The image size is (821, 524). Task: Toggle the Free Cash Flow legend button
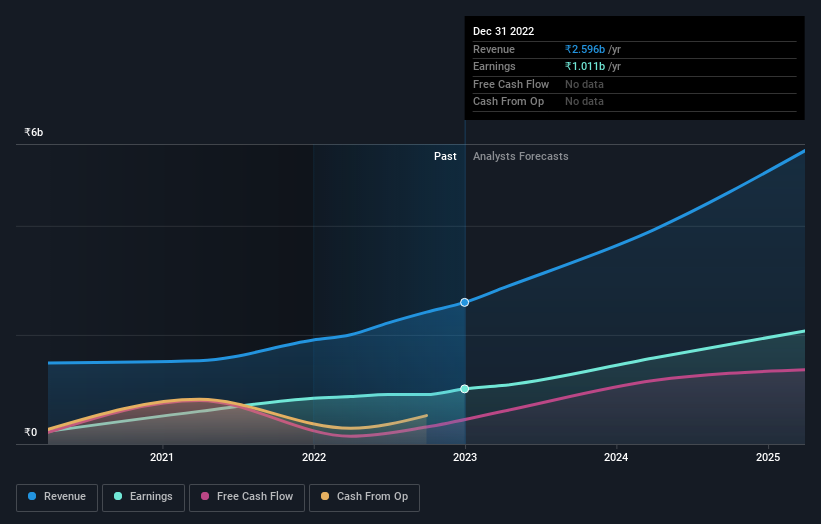tap(247, 497)
